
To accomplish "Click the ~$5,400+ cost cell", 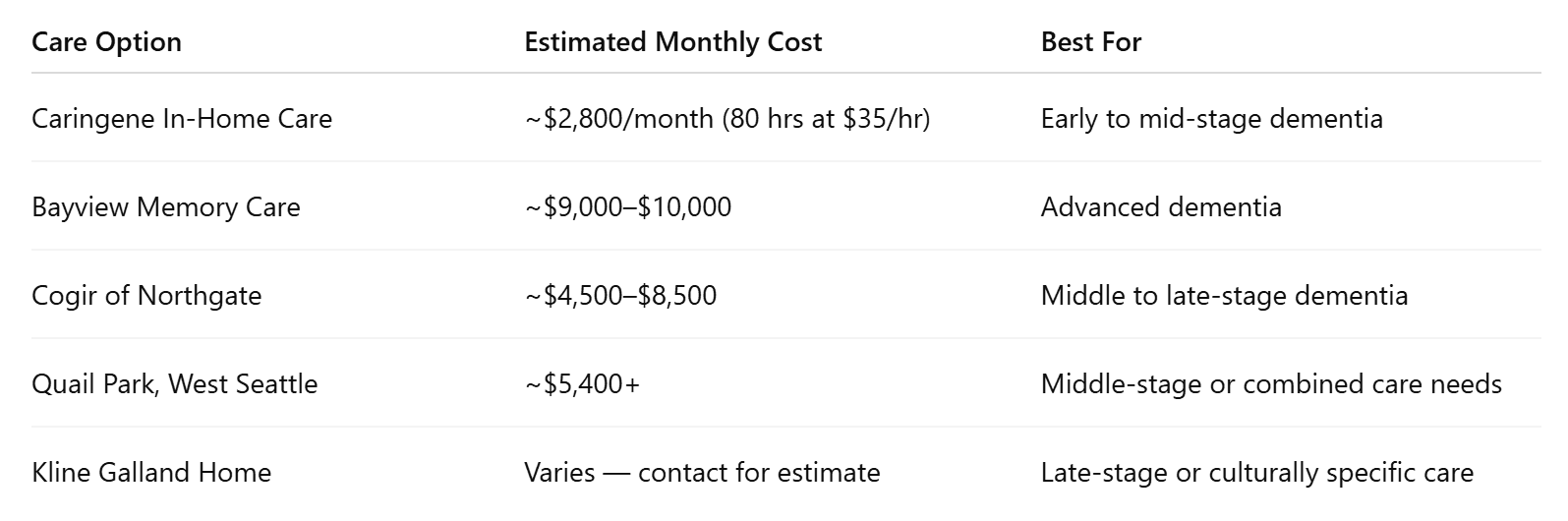I will click(x=582, y=384).
